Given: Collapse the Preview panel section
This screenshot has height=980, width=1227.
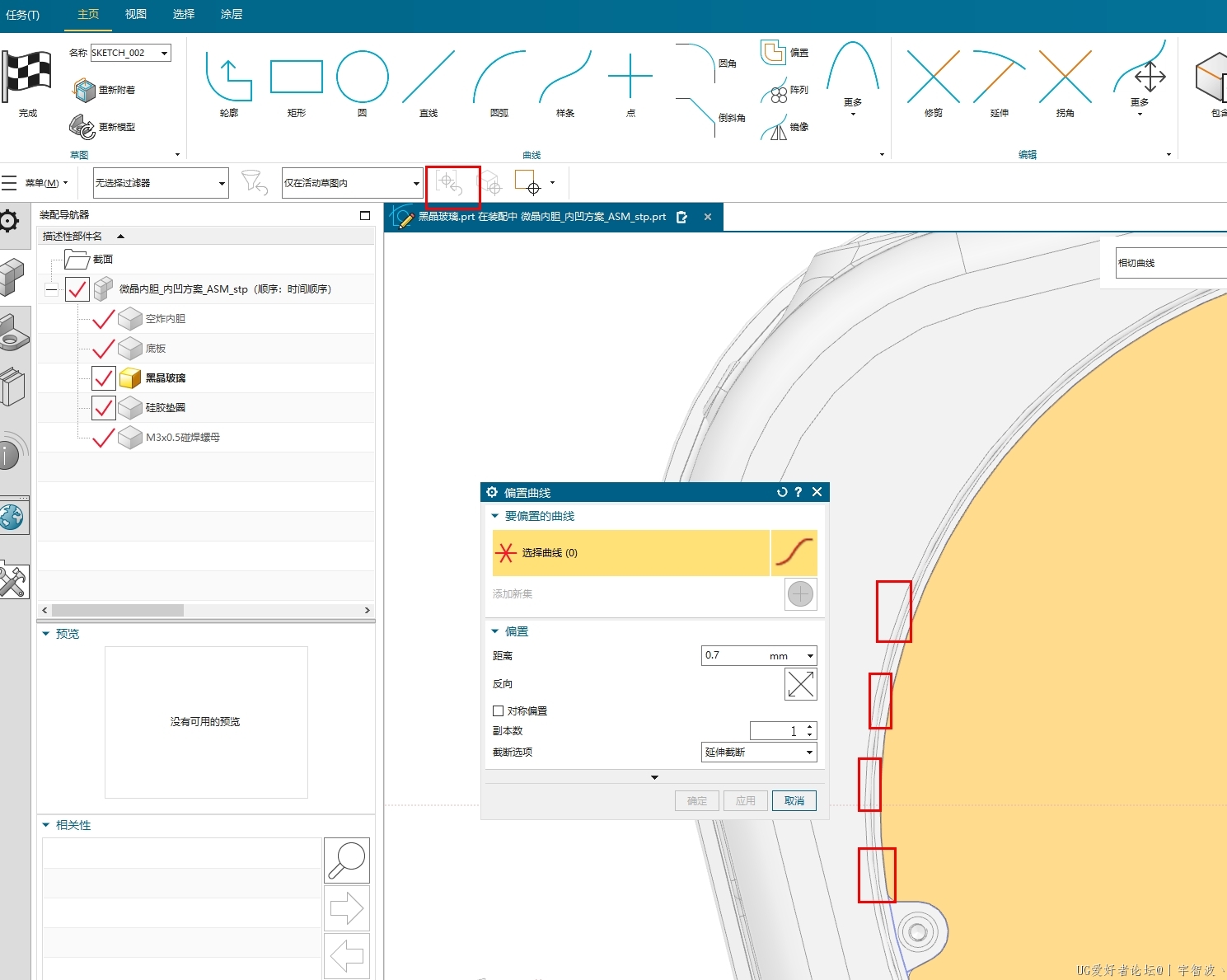Looking at the screenshot, I should pyautogui.click(x=46, y=634).
